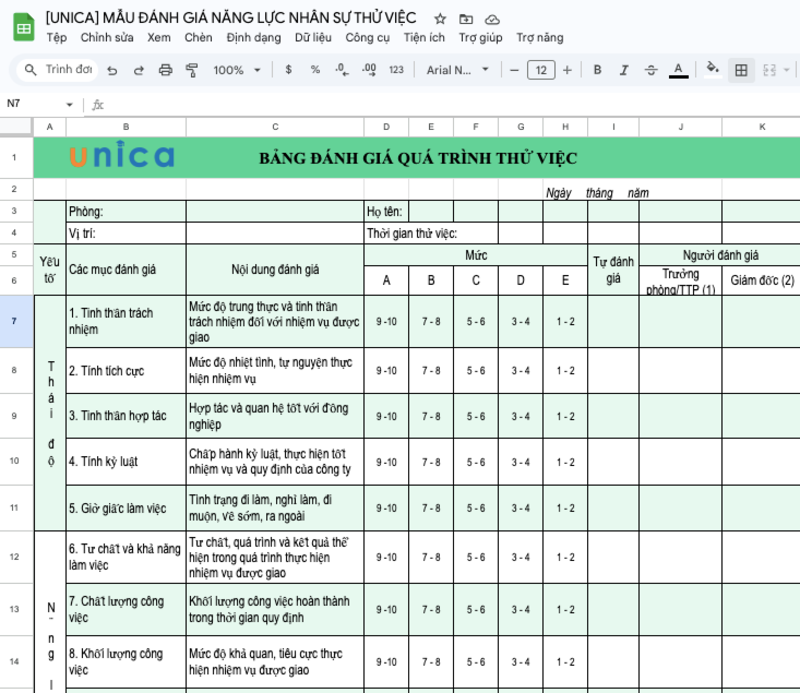
Task: Redo the last action
Action: (139, 70)
